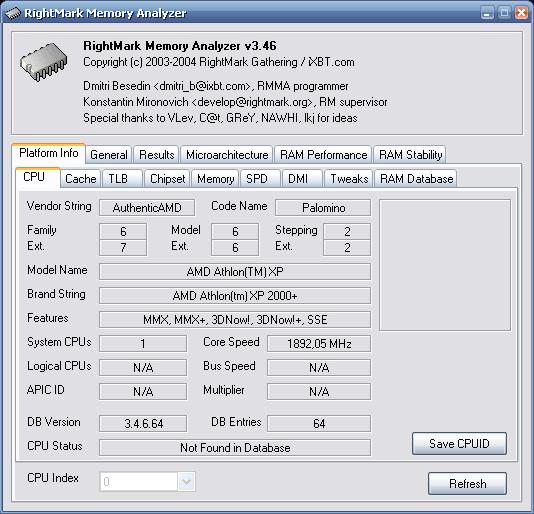Click the CPU Status Not Found in Database
This screenshot has height=514, width=534.
pos(235,448)
